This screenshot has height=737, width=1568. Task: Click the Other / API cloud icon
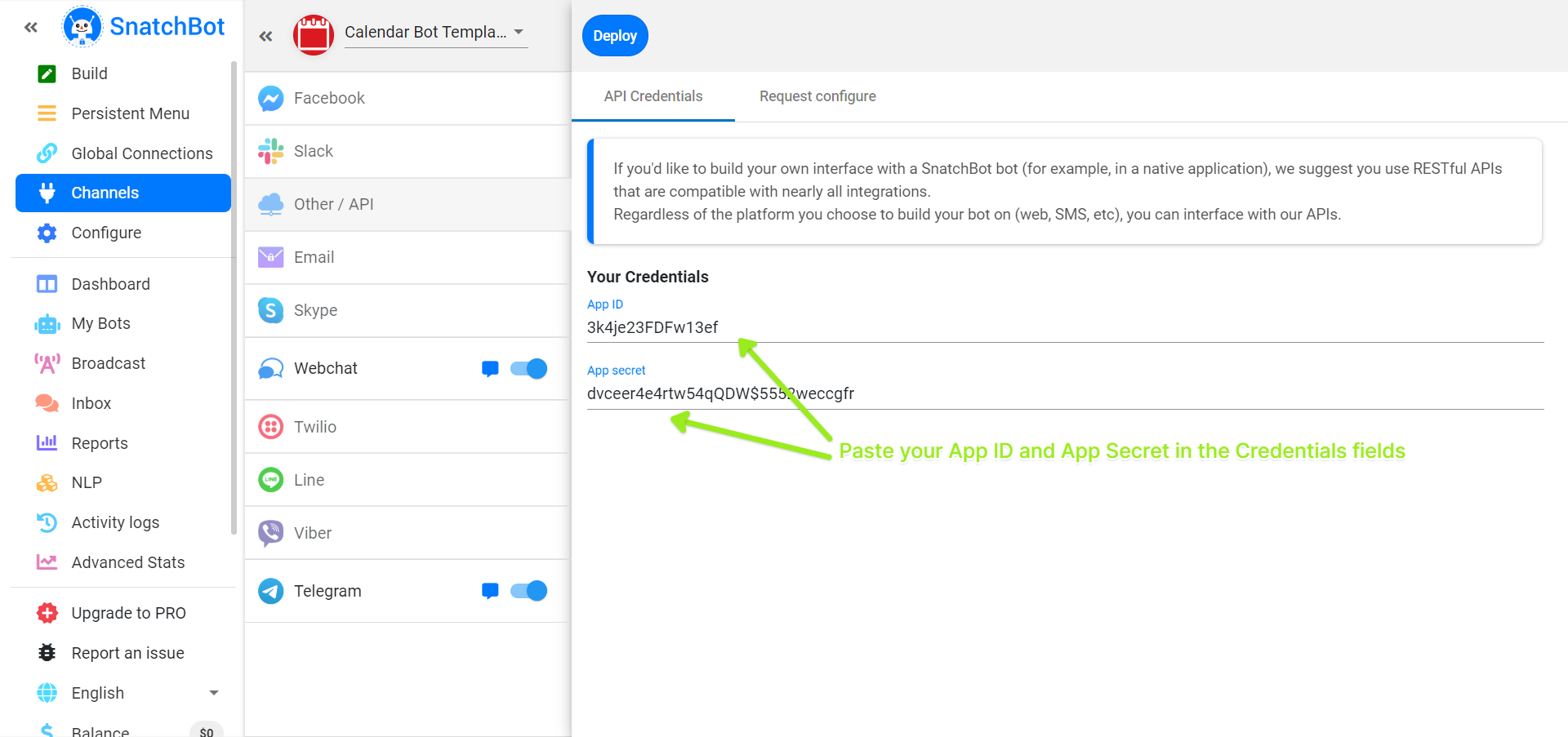tap(270, 204)
